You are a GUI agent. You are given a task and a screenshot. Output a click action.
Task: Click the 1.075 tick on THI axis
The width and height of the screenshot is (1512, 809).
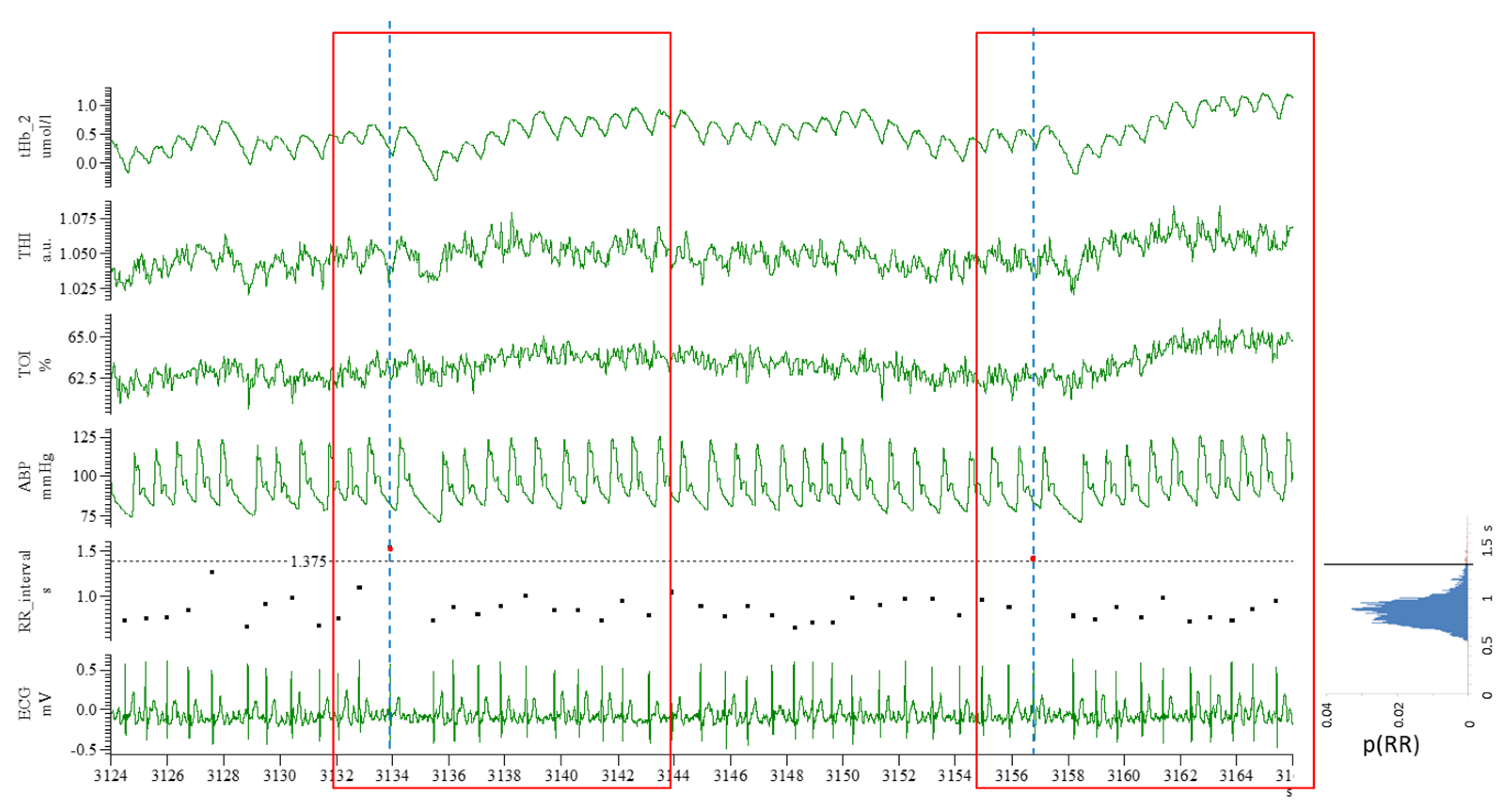[x=78, y=219]
